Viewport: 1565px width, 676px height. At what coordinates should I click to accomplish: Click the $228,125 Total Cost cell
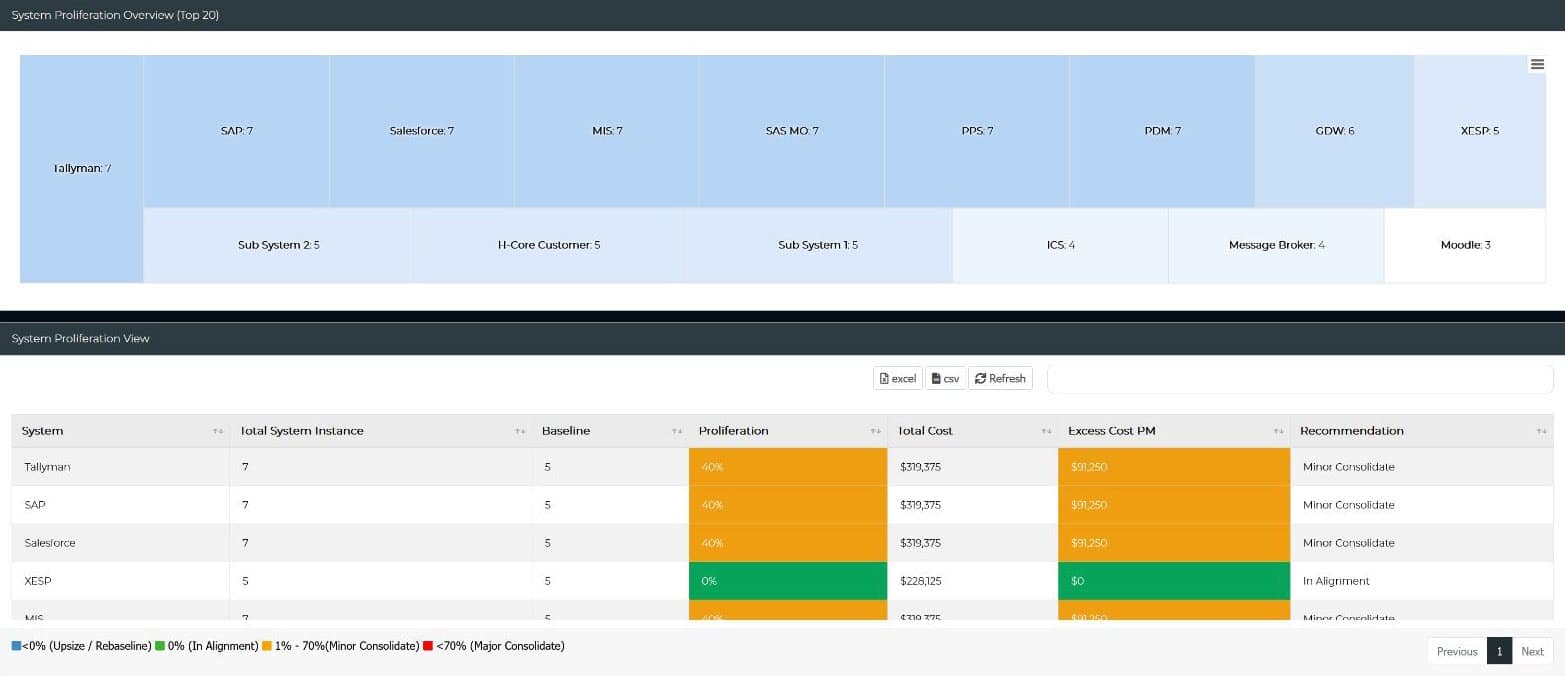pos(973,581)
